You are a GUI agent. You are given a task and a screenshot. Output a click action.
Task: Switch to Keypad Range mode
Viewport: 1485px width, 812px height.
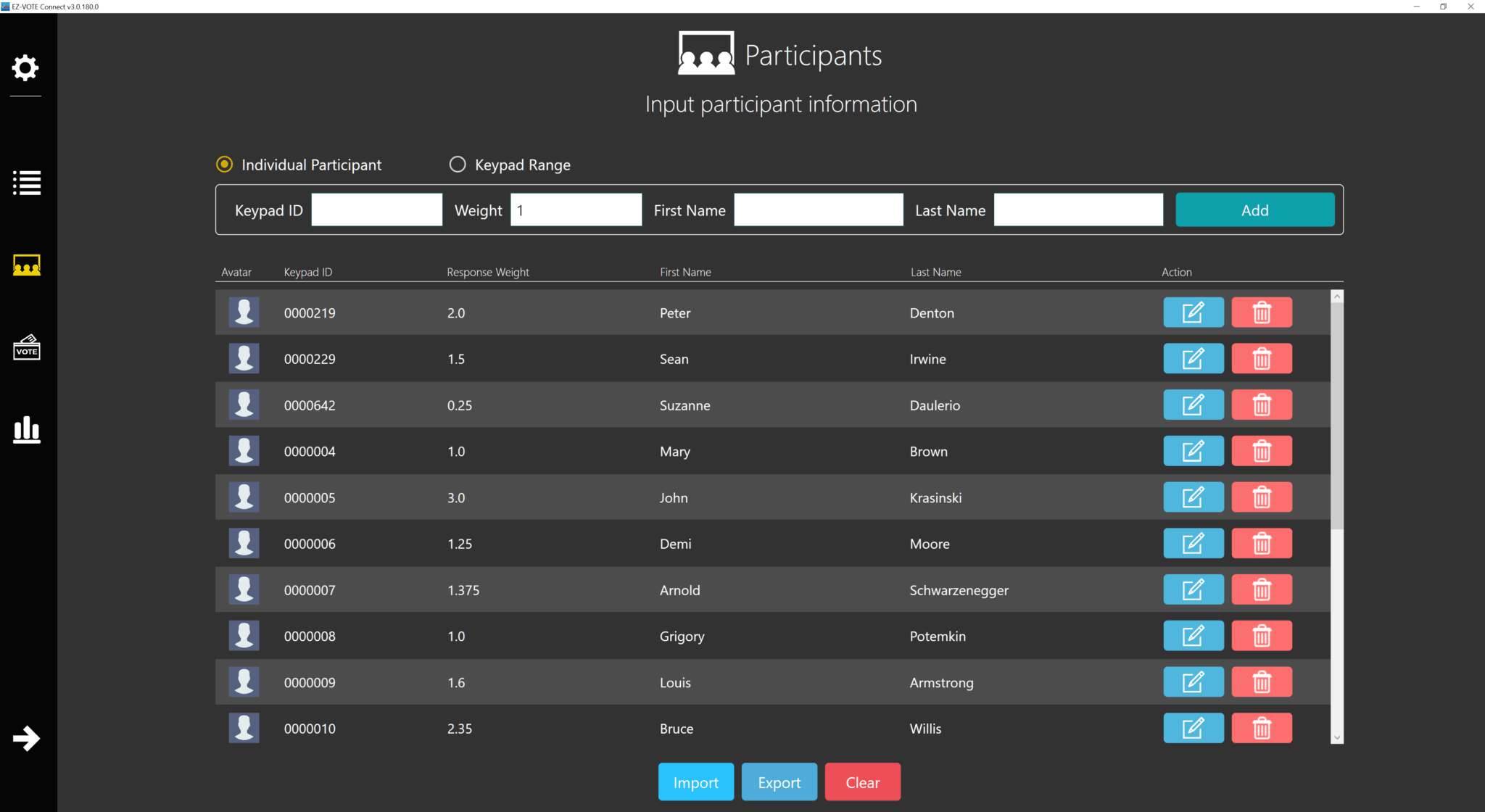pos(458,165)
